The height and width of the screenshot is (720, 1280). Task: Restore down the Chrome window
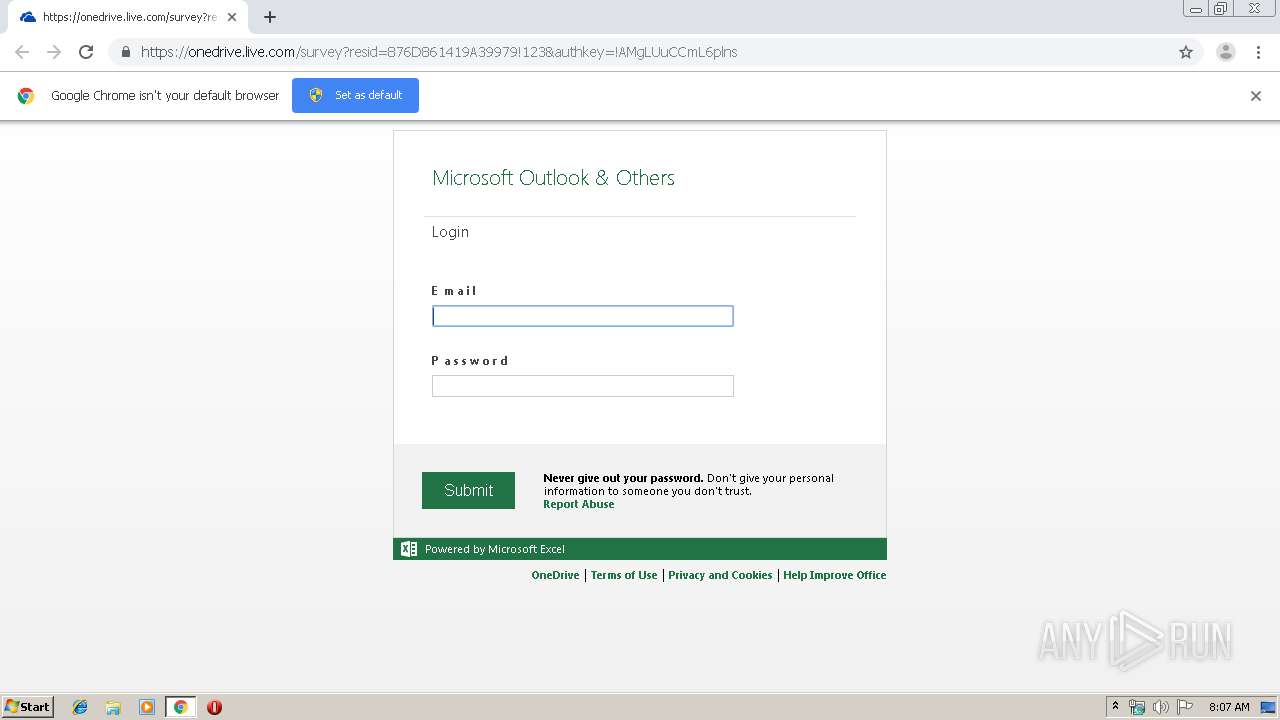point(1221,9)
